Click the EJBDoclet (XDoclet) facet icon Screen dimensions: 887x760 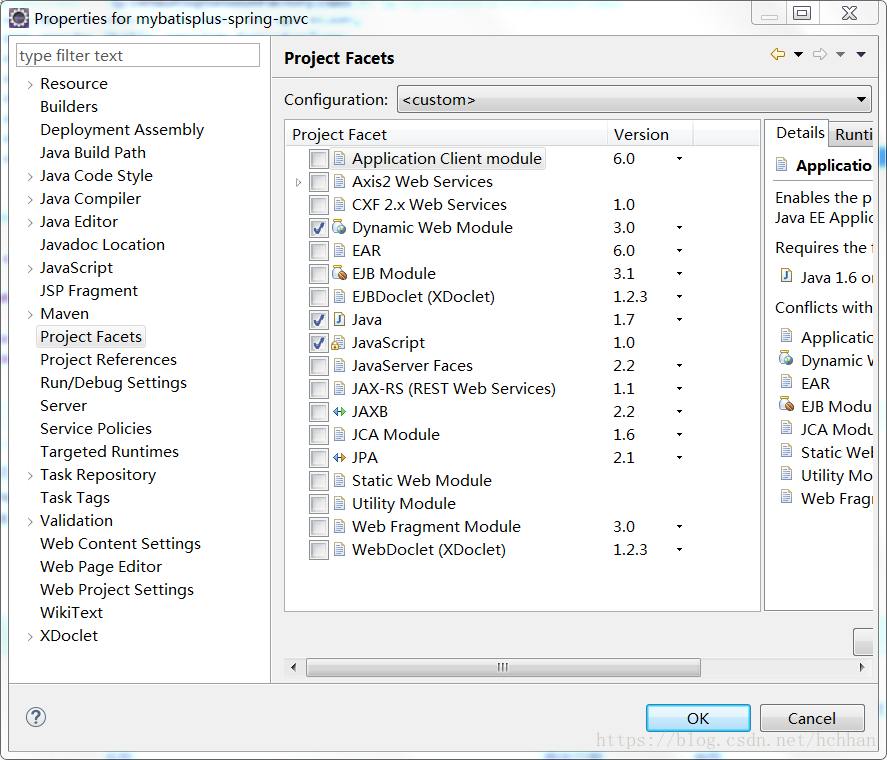tap(339, 297)
